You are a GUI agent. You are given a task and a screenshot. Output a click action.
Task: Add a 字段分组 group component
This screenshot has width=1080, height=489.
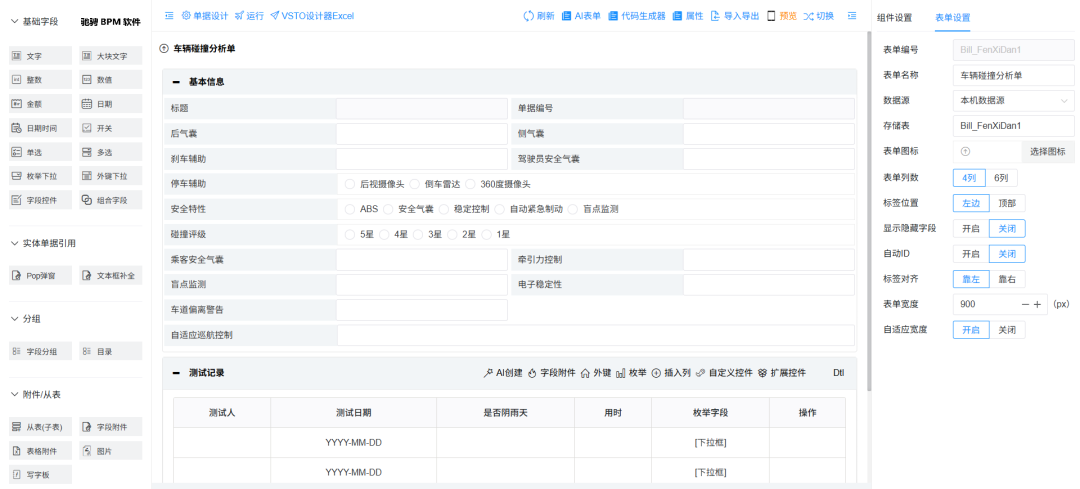point(40,351)
